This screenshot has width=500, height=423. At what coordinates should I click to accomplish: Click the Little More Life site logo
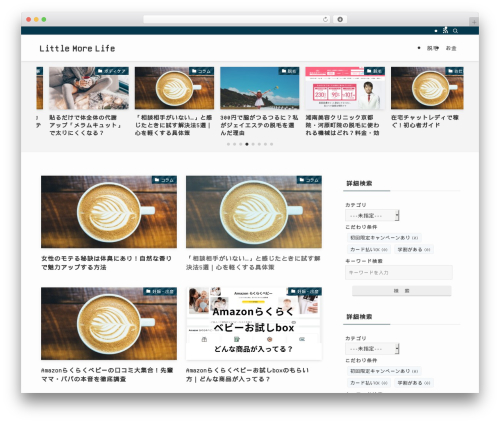(77, 49)
